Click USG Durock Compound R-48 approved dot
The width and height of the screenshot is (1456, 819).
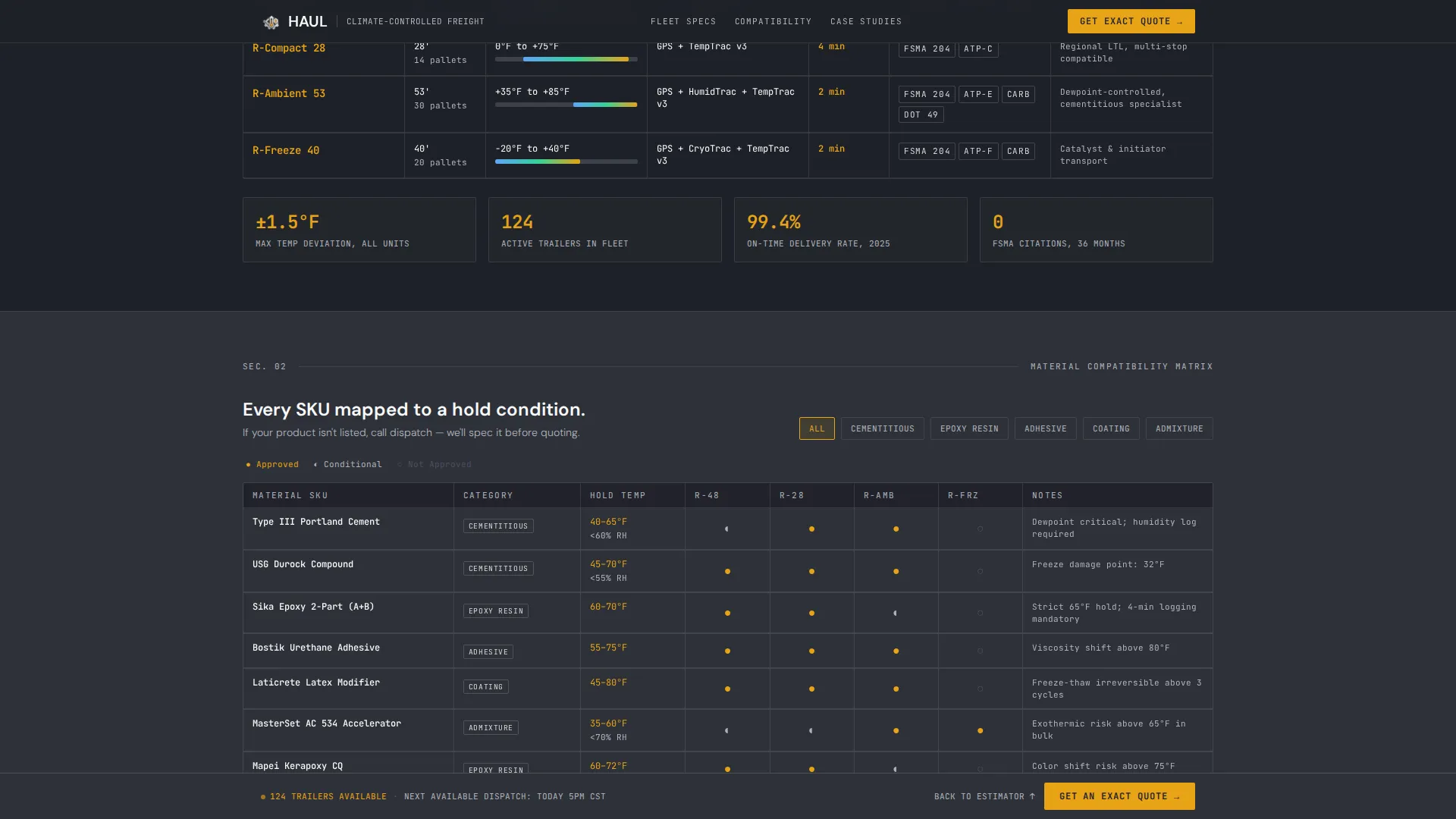click(727, 571)
